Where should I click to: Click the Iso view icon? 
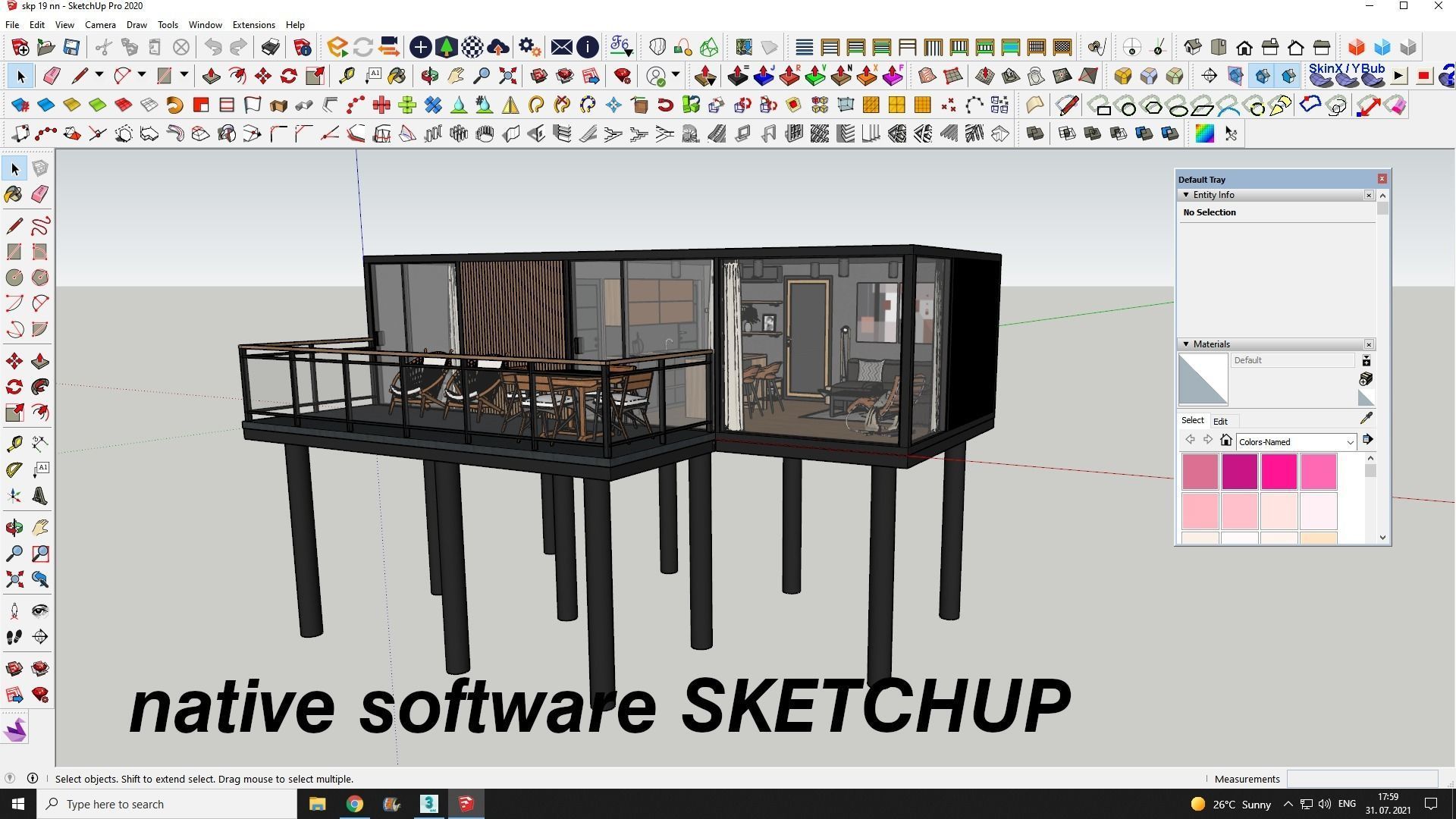click(x=1193, y=48)
